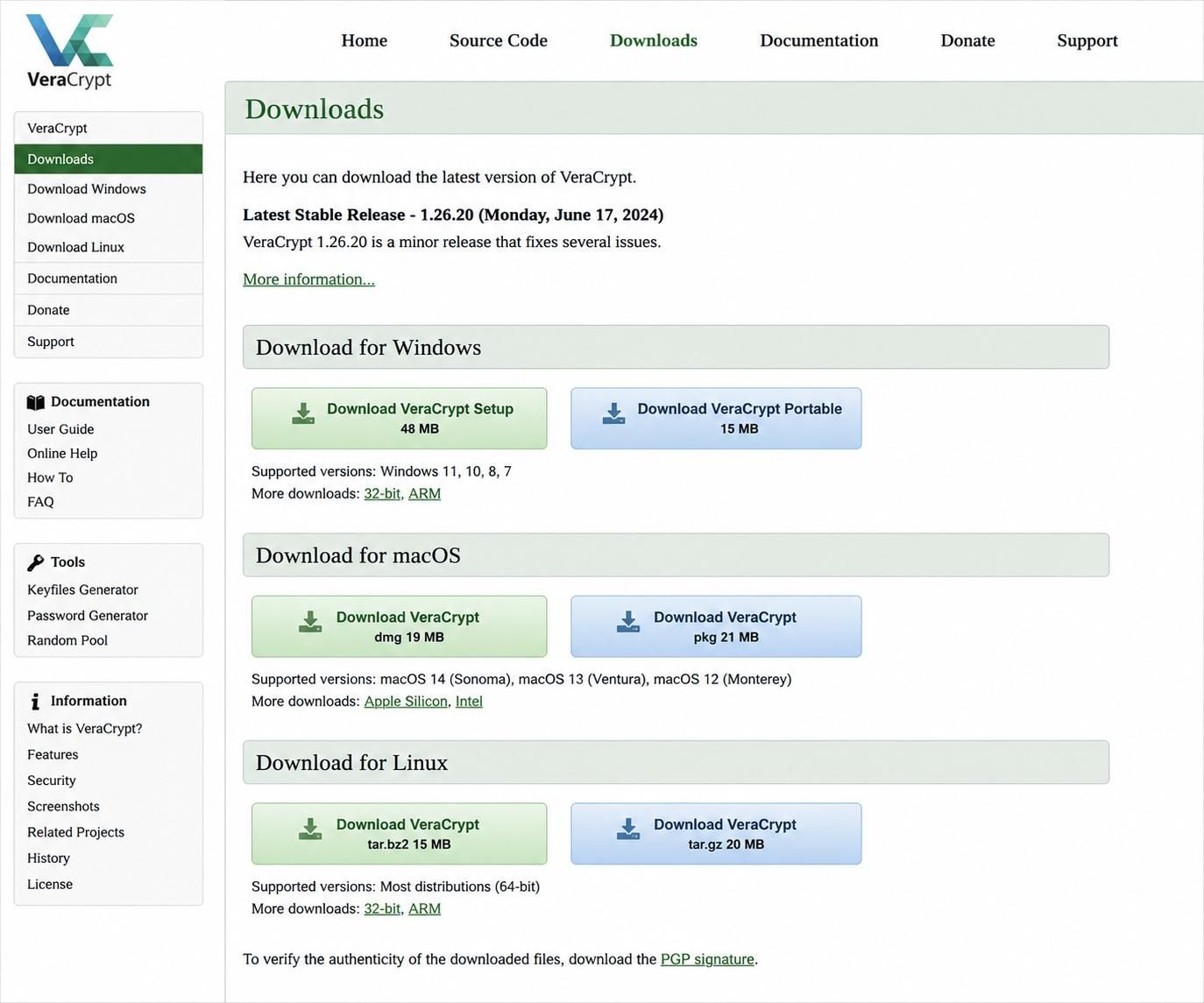Screen dimensions: 1204x1003
Task: Open the Related Projects link
Action: 75,832
